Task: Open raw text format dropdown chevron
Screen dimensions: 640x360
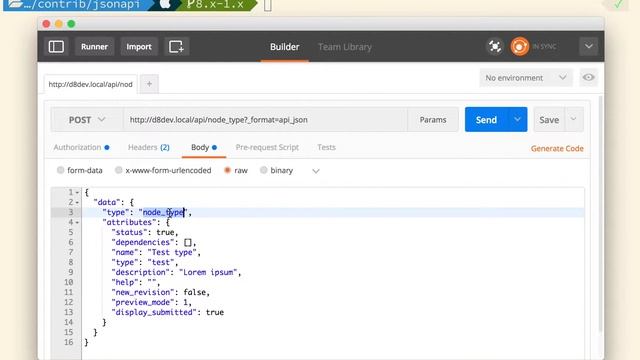Action: tap(316, 171)
